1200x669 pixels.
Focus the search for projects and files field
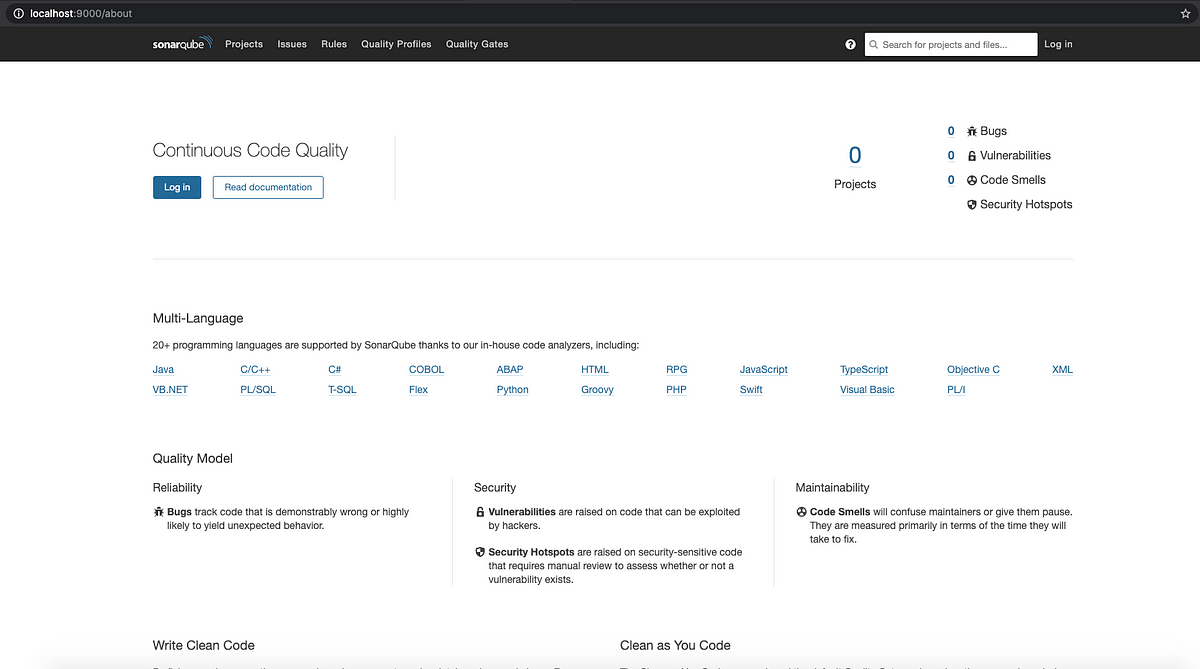pyautogui.click(x=950, y=45)
